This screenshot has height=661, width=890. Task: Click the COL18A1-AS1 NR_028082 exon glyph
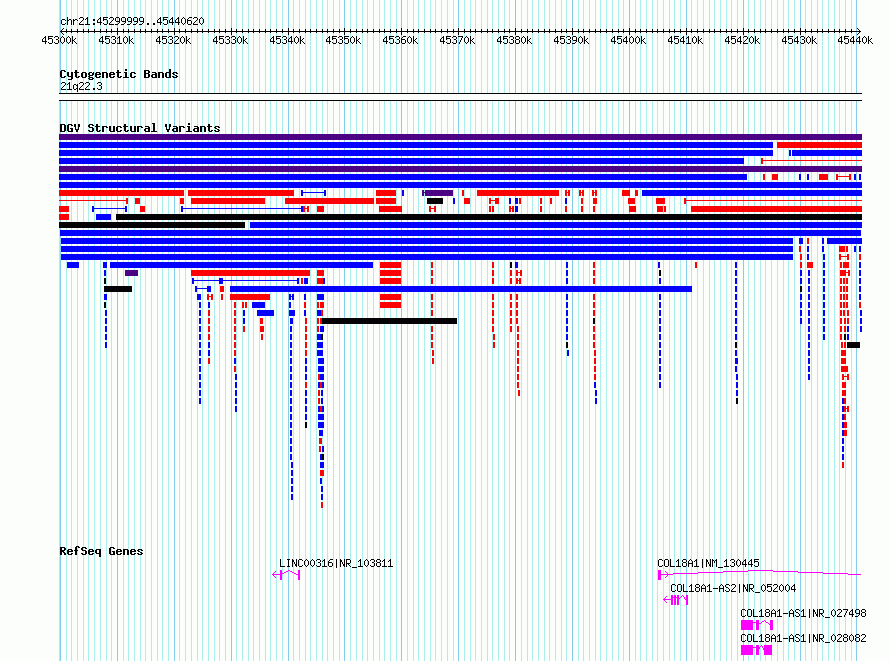point(757,650)
